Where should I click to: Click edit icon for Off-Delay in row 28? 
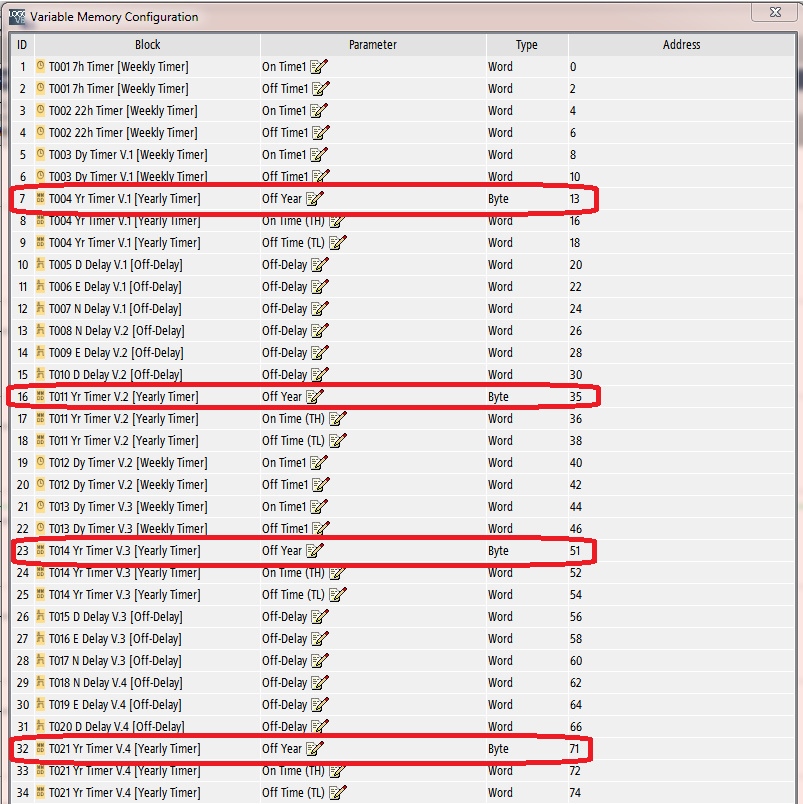click(x=319, y=660)
